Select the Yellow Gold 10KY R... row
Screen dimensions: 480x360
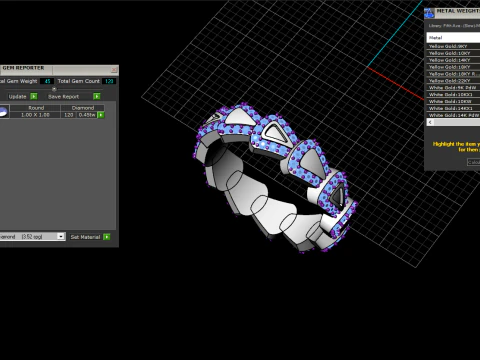point(453,74)
